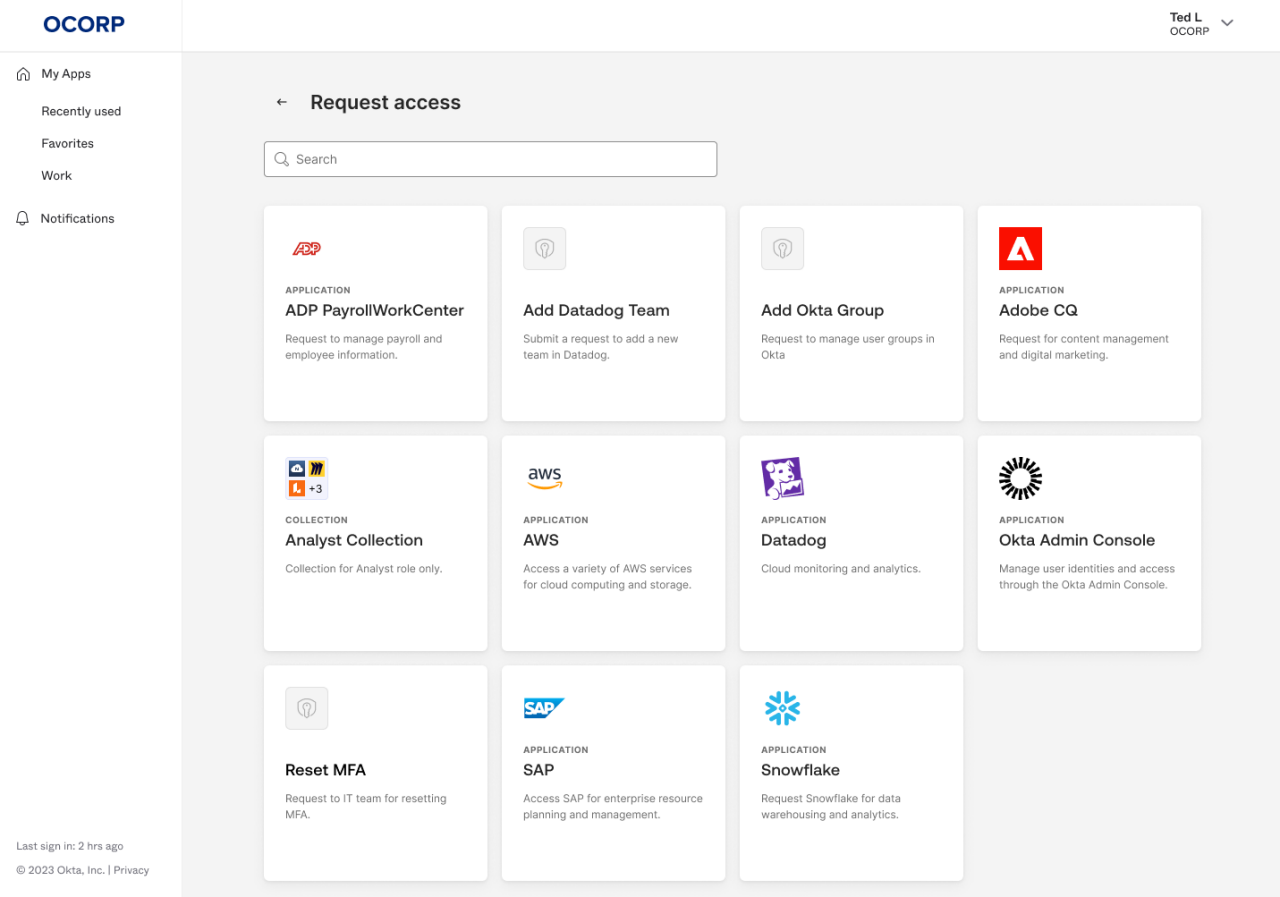Screen dimensions: 1280x897
Task: Click the SAP blue logo
Action: coord(545,708)
